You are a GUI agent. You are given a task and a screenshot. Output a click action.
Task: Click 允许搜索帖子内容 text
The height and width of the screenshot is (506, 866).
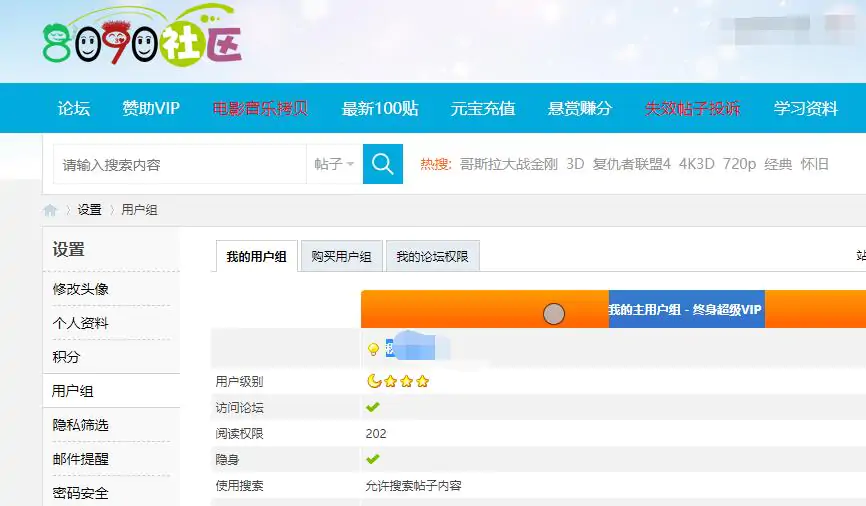(x=413, y=486)
